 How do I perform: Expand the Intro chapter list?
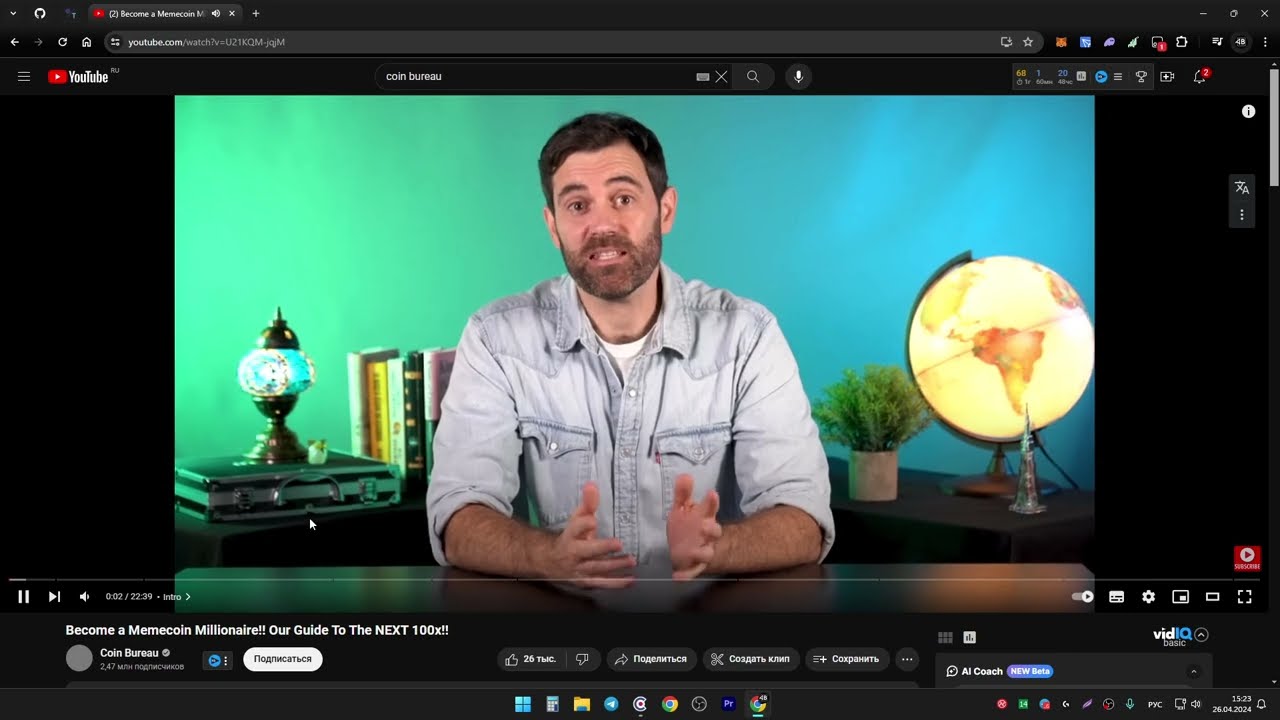176,597
